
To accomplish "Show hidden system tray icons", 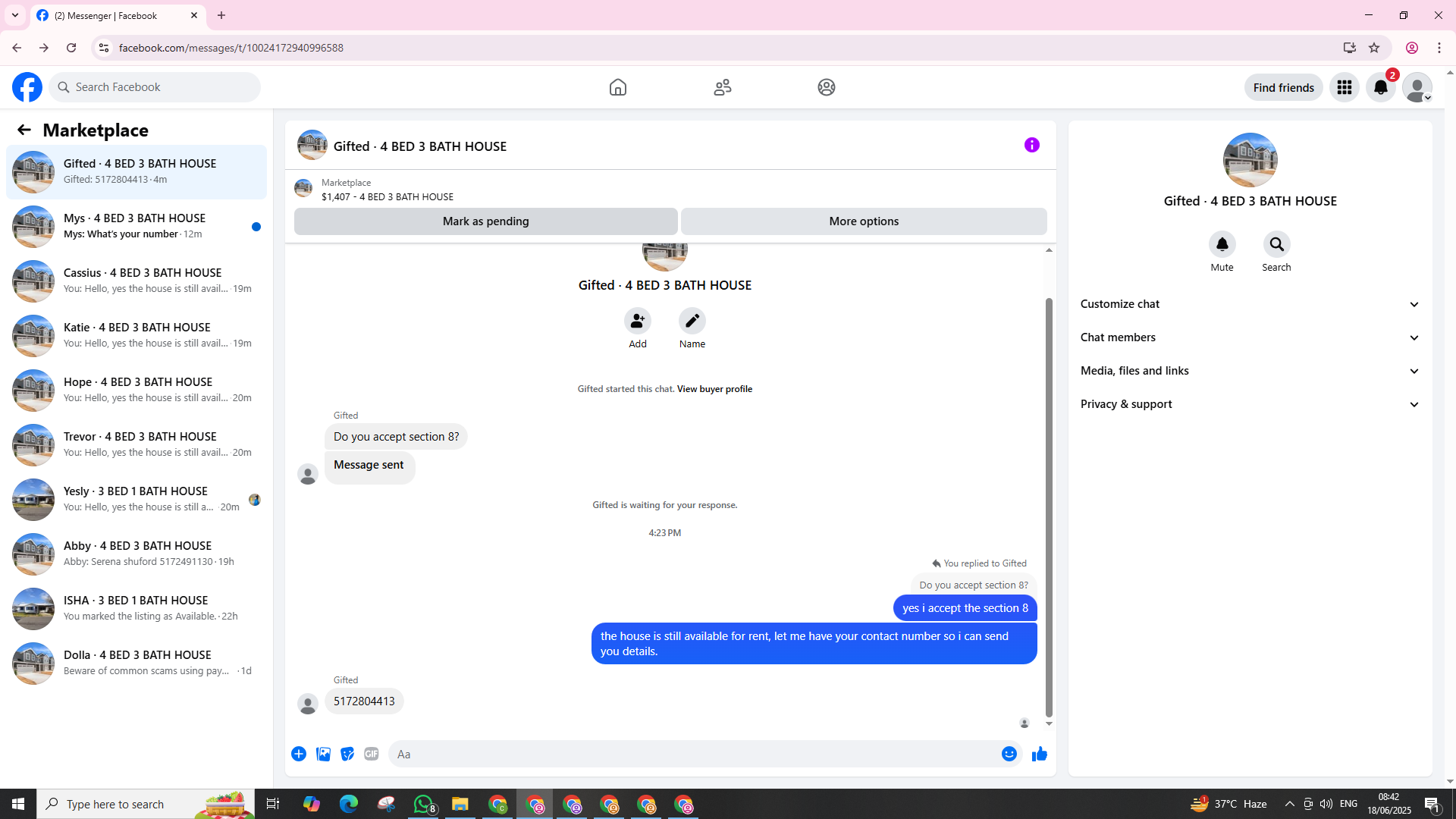I will tap(1289, 804).
